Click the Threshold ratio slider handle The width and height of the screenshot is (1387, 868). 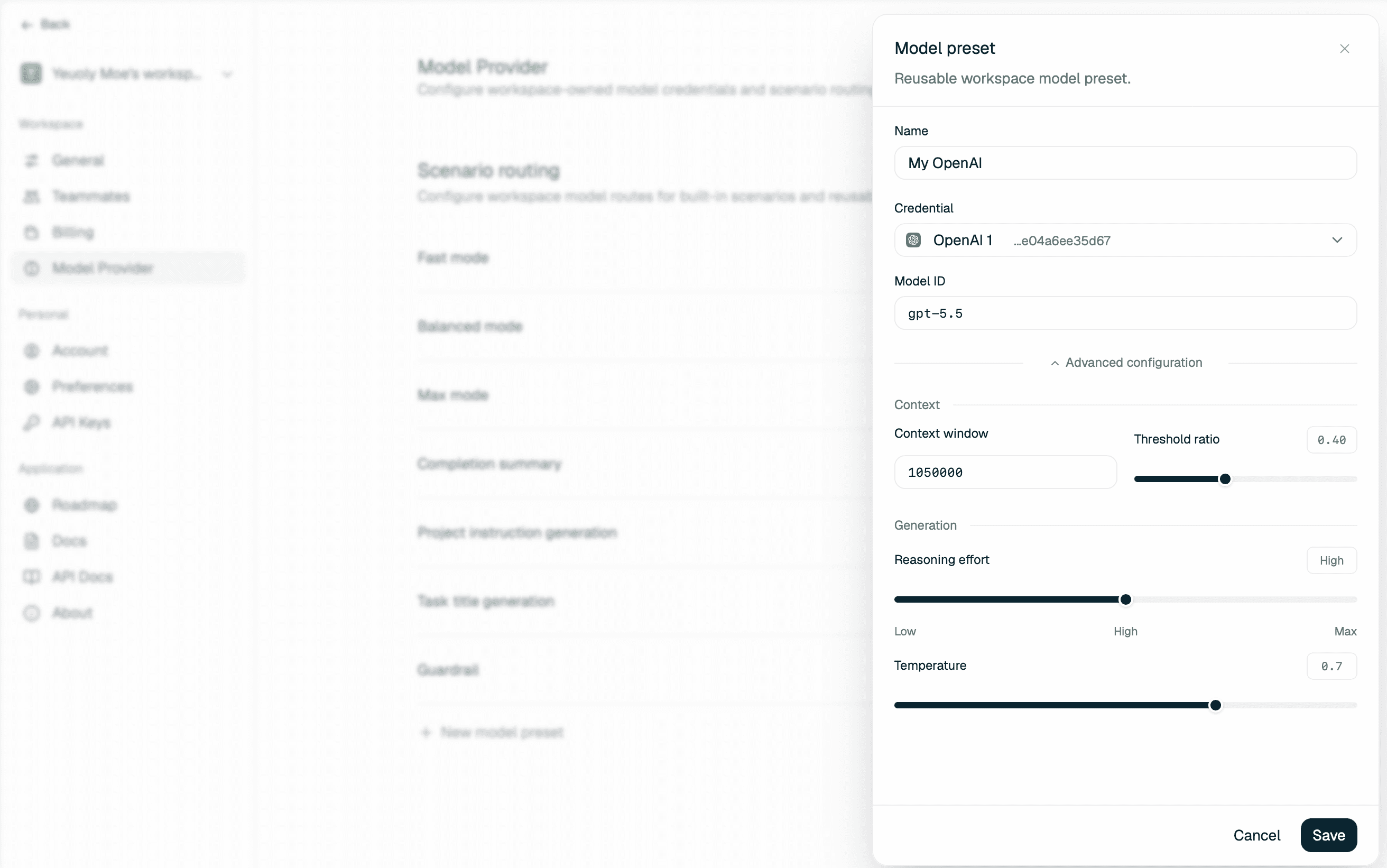tap(1225, 479)
